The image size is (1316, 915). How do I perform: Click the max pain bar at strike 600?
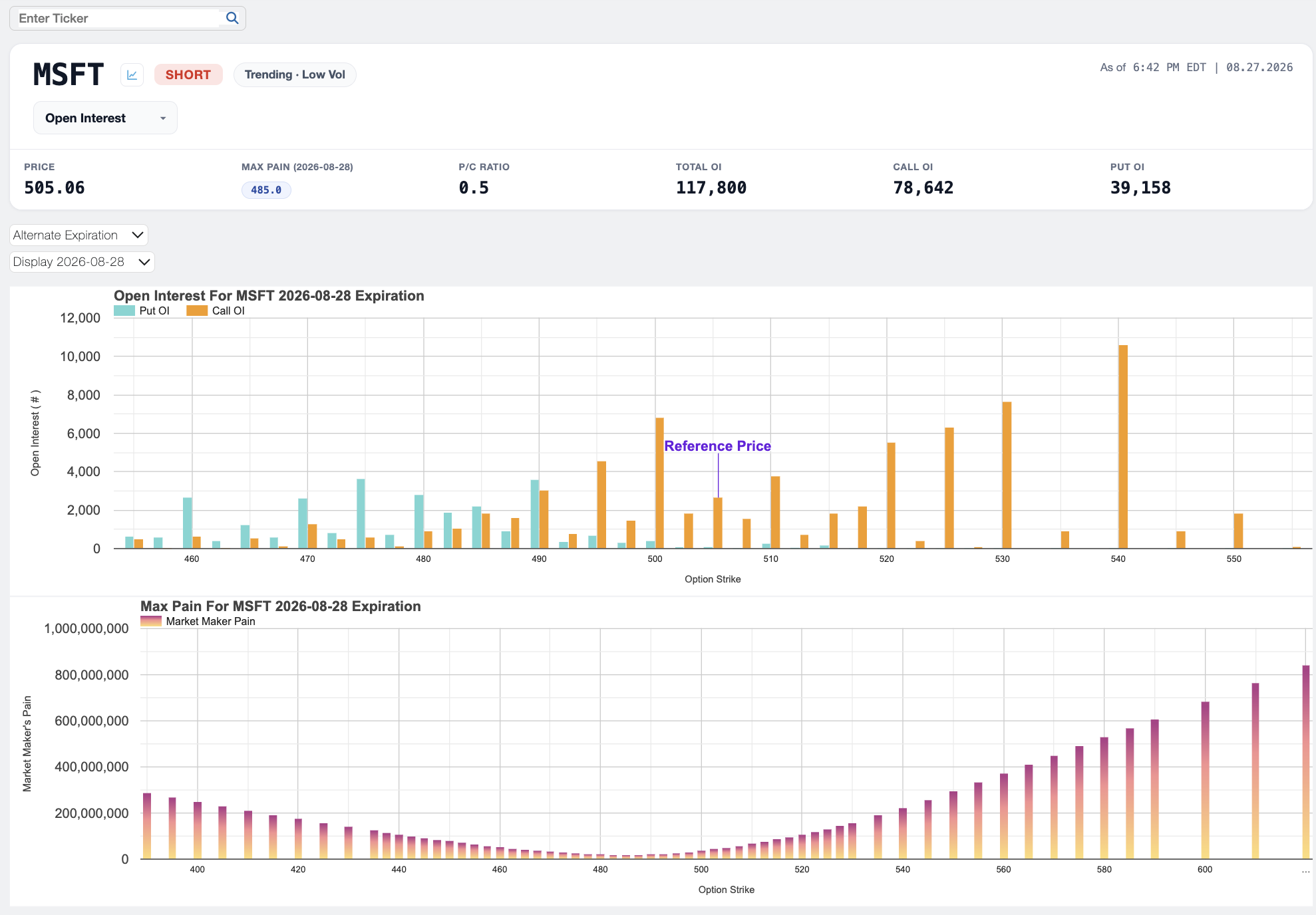1205,780
